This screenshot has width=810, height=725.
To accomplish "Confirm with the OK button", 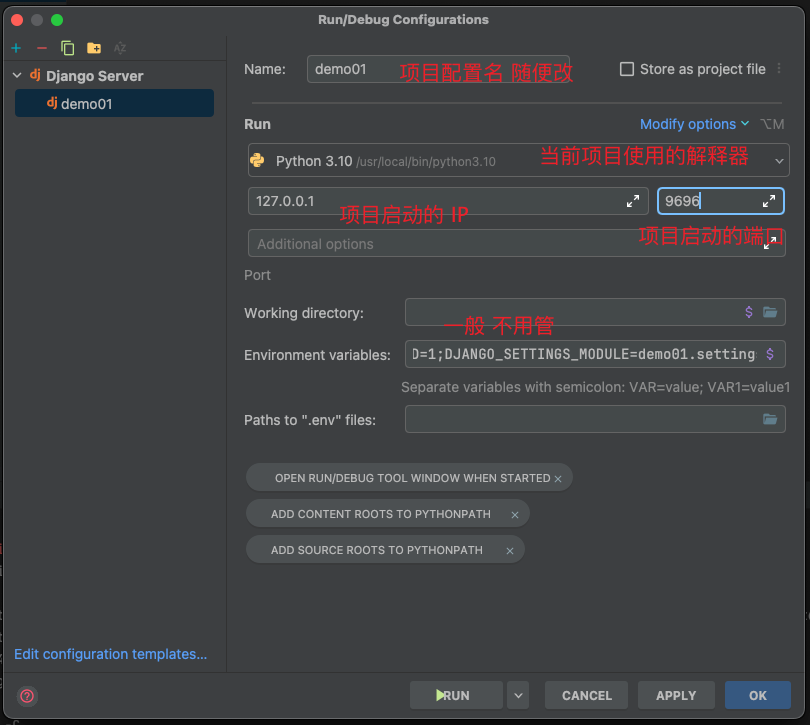I will click(757, 695).
